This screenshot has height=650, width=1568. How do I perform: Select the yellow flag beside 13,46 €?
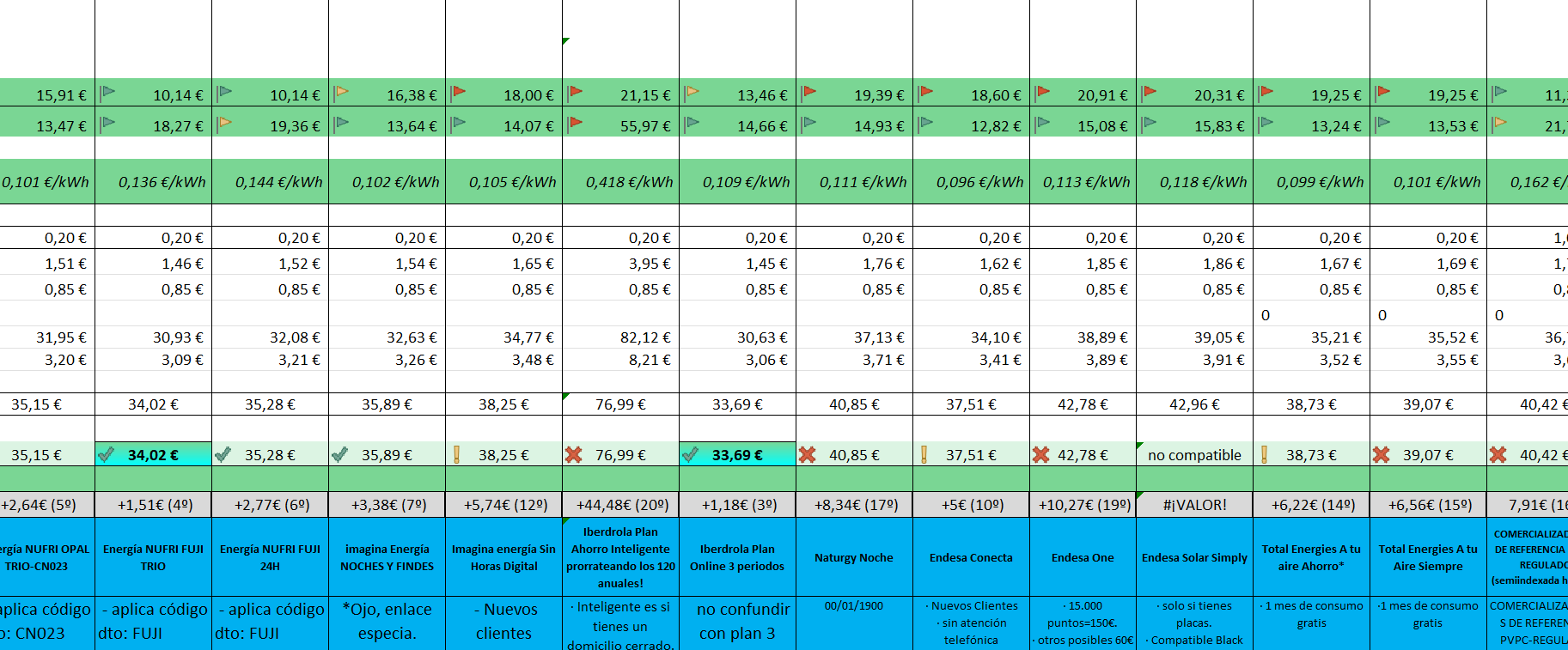(692, 92)
